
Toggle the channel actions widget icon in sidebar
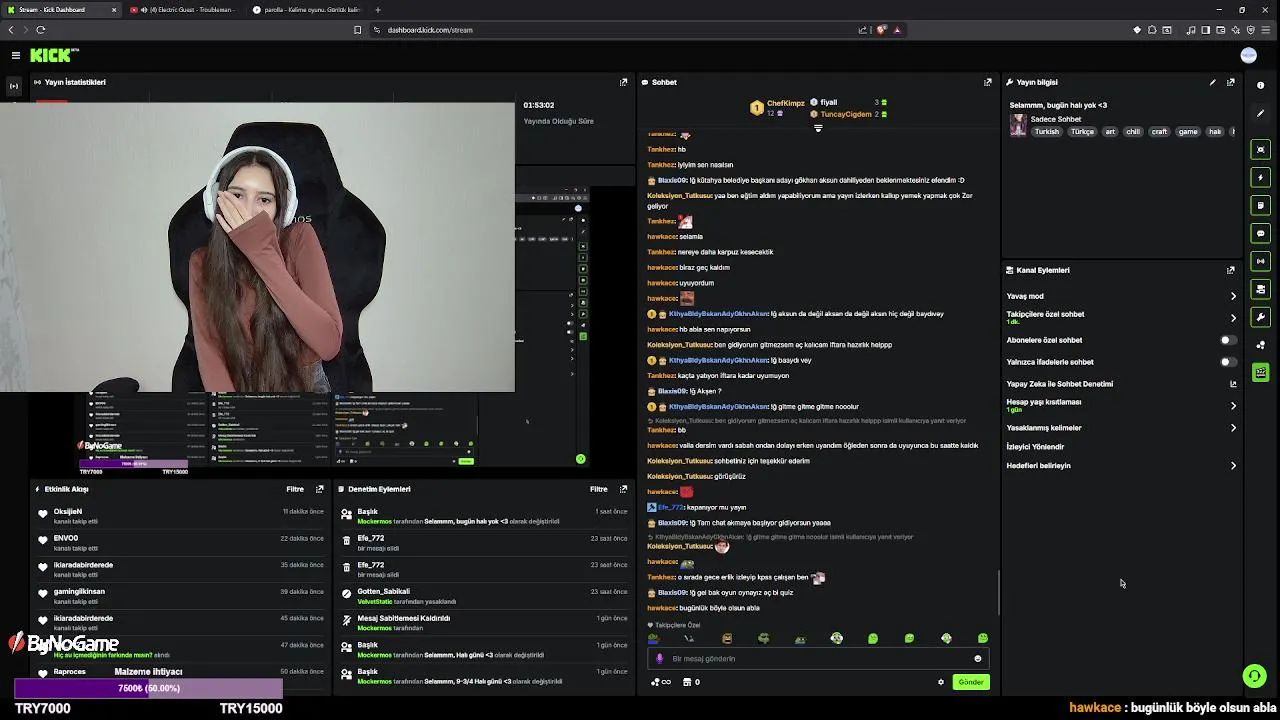pos(1260,289)
